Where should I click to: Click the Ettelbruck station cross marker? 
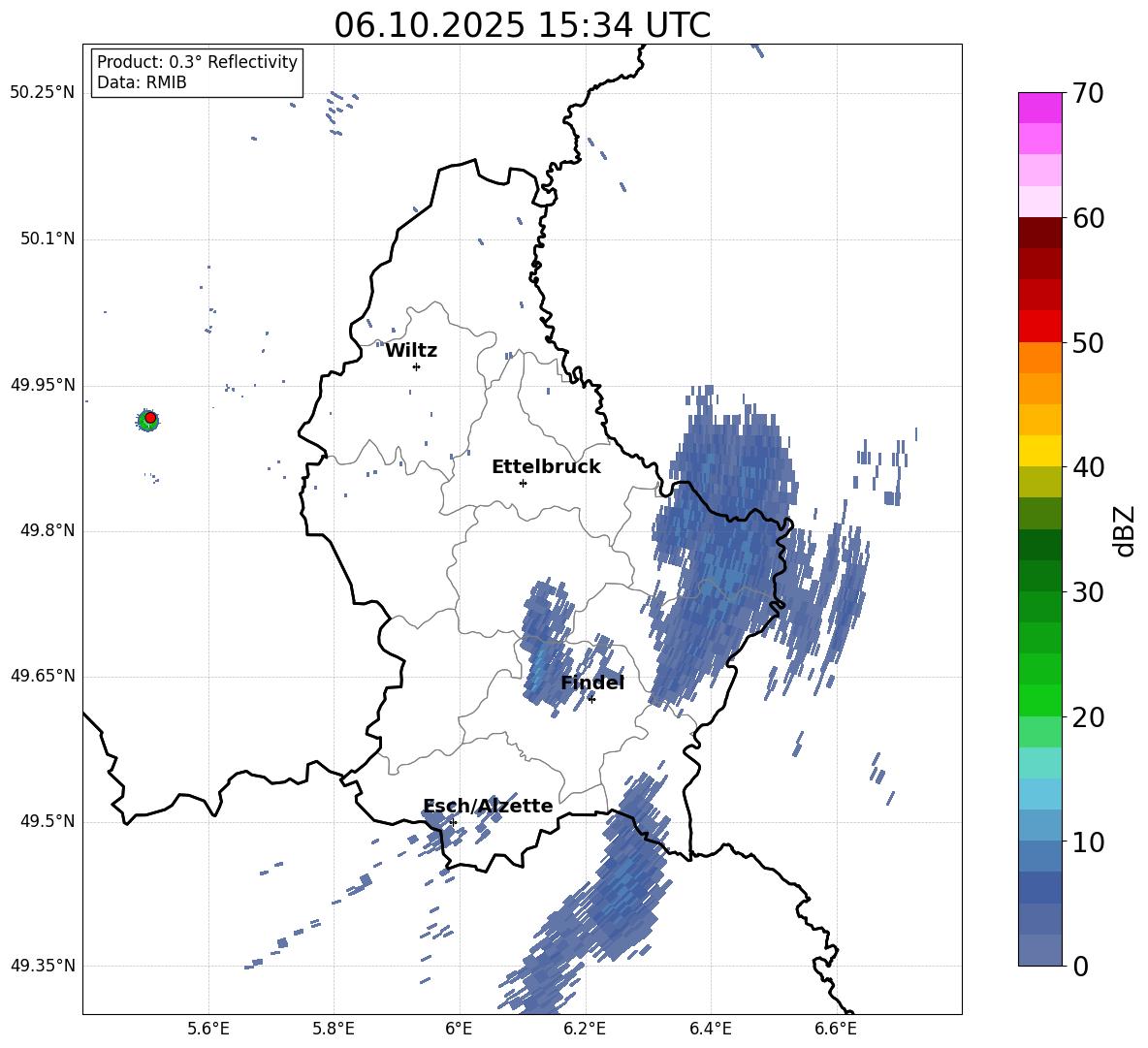point(523,483)
